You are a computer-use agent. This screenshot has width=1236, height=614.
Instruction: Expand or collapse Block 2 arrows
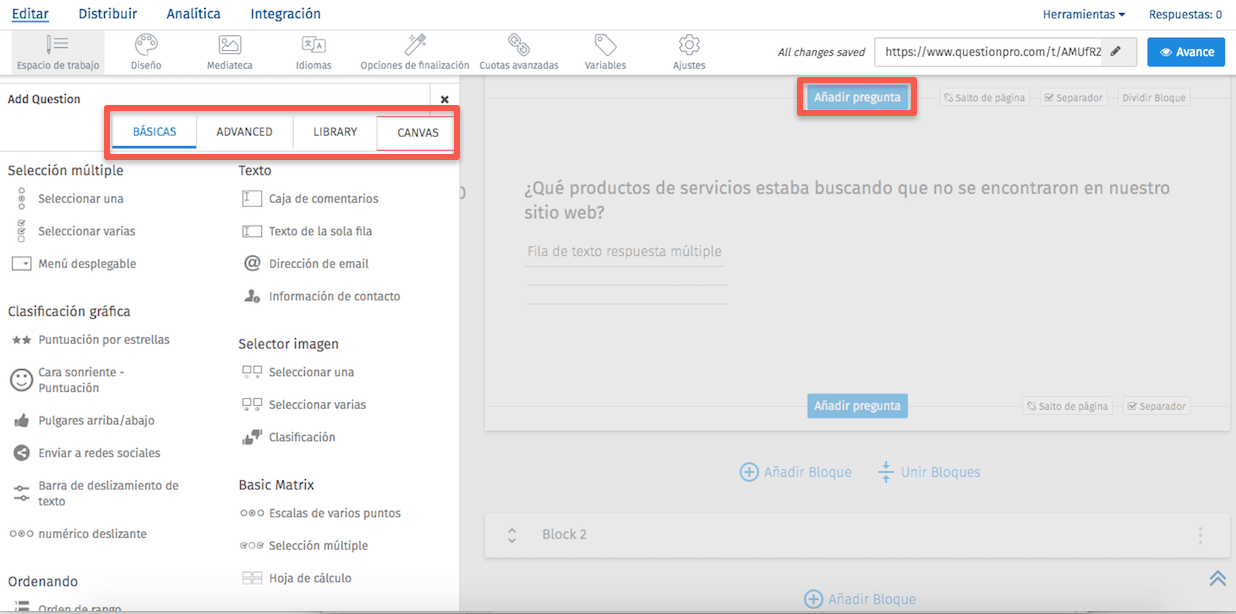512,535
